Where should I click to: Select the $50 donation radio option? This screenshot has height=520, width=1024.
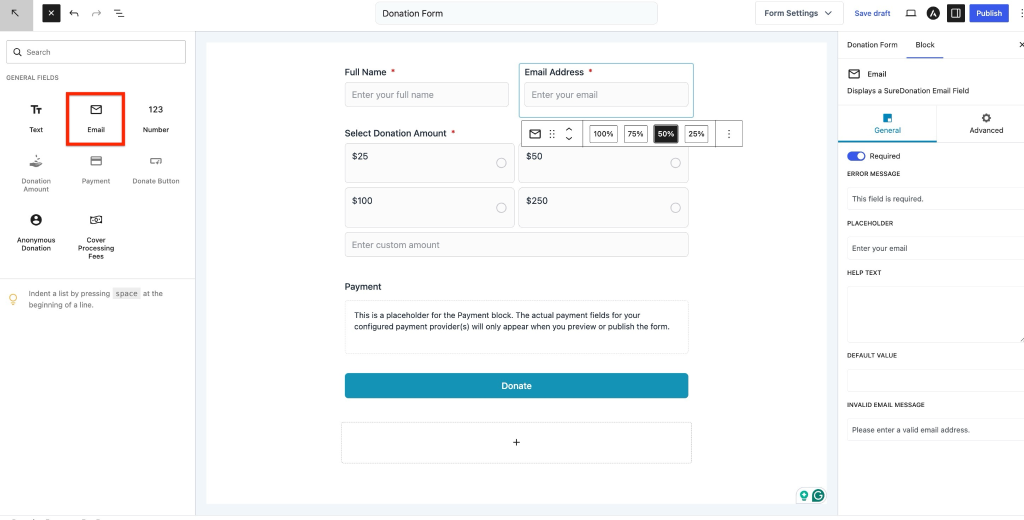tap(675, 163)
